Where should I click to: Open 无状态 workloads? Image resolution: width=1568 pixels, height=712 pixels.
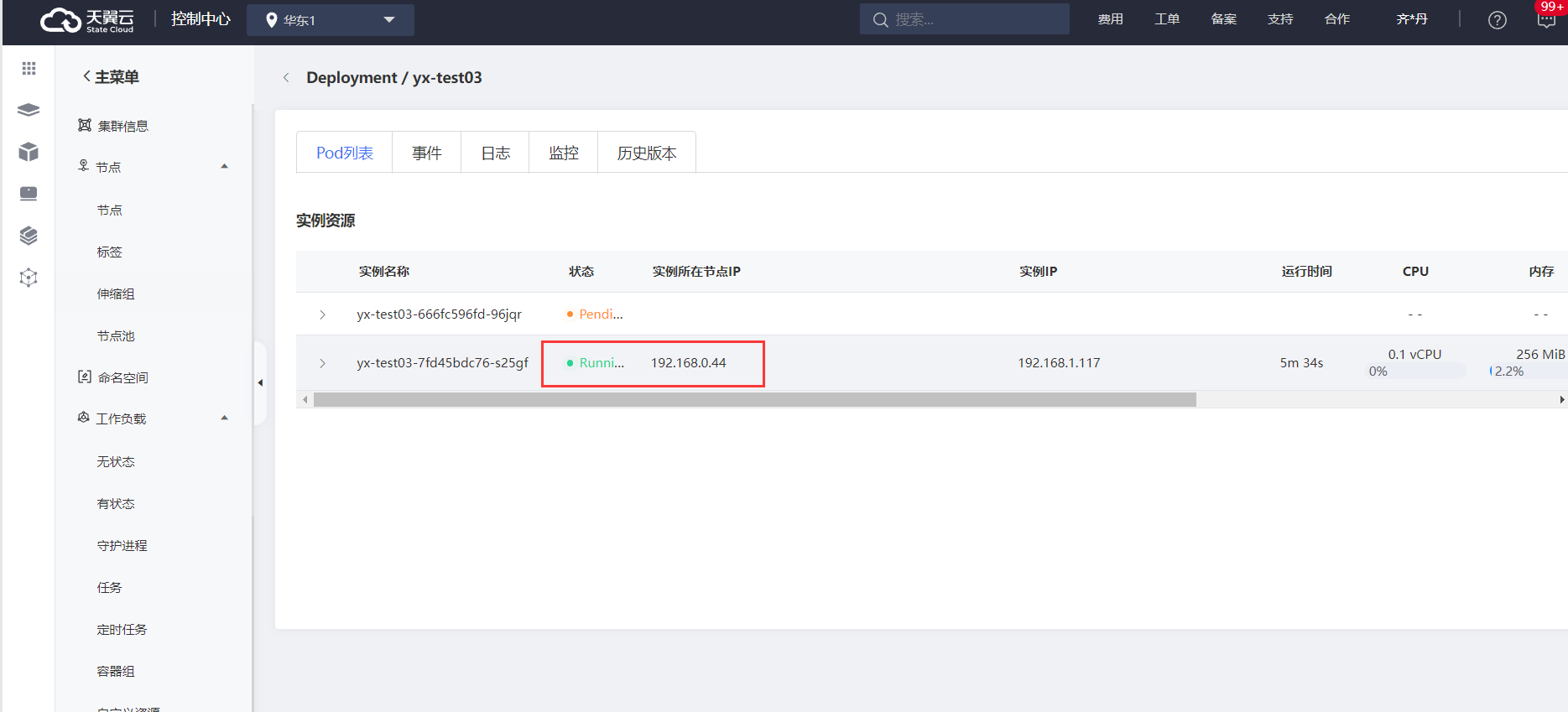click(x=116, y=461)
